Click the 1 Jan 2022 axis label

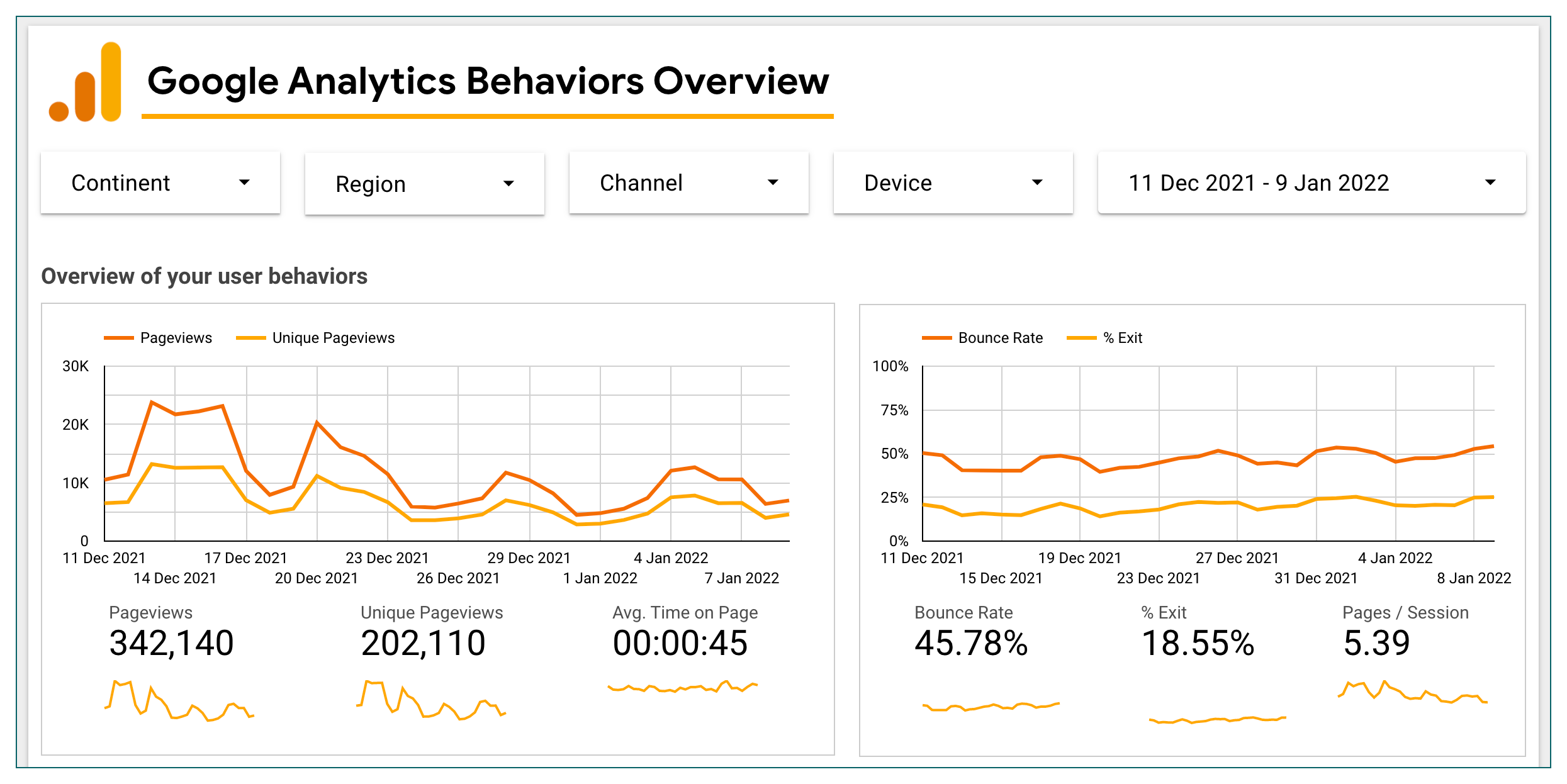pyautogui.click(x=600, y=578)
